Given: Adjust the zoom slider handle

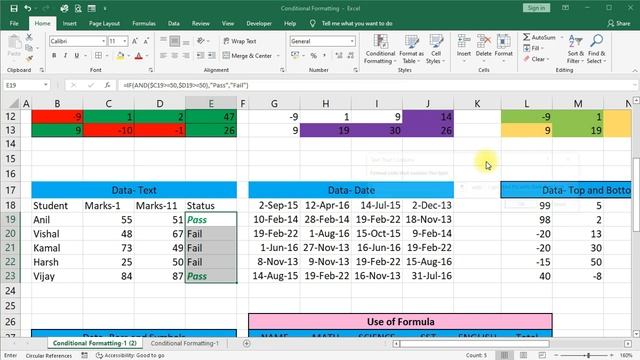Looking at the screenshot, I should (x=588, y=356).
